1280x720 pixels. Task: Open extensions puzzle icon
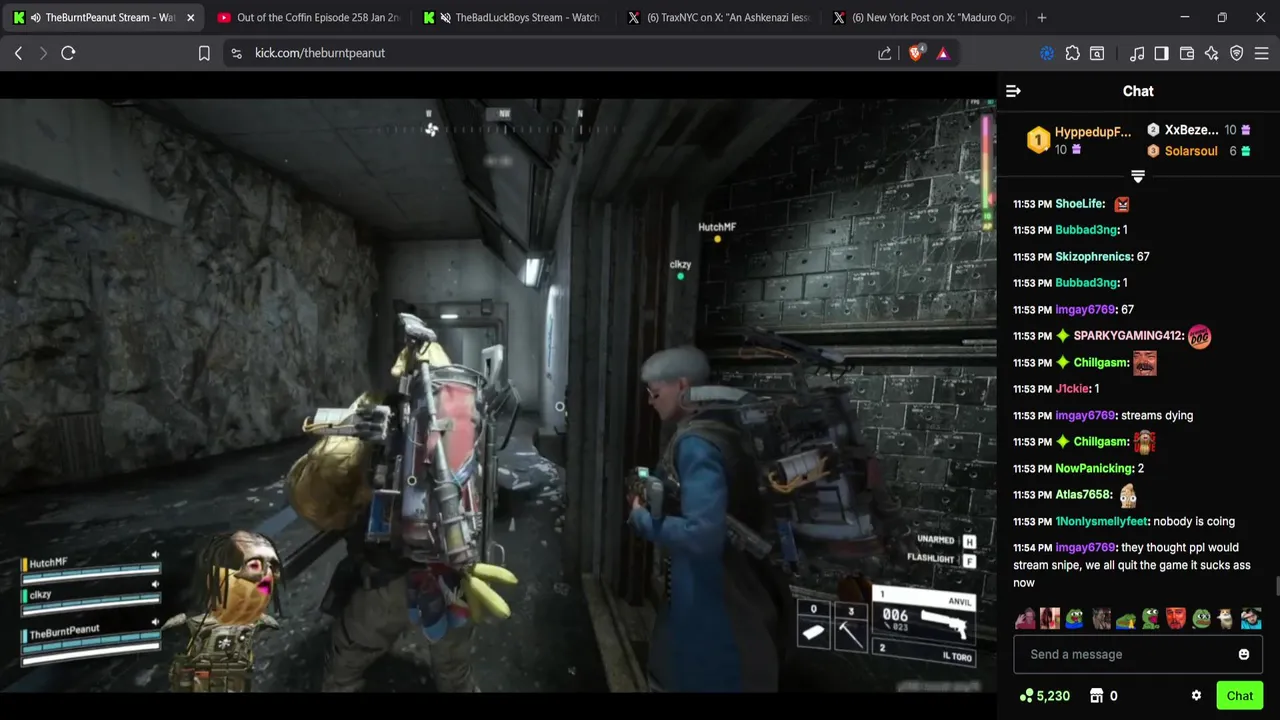[1072, 53]
